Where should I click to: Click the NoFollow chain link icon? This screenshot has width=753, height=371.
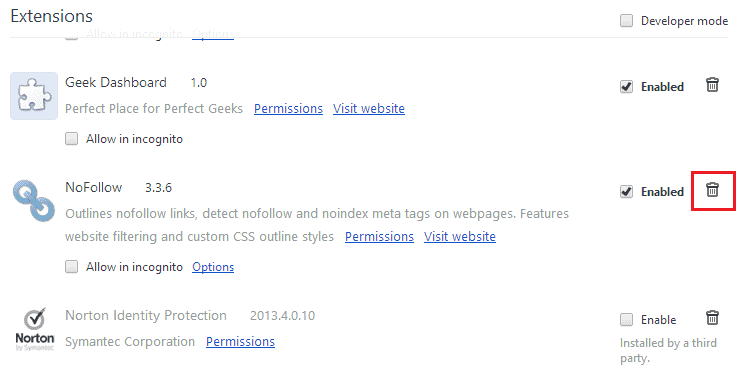(34, 201)
